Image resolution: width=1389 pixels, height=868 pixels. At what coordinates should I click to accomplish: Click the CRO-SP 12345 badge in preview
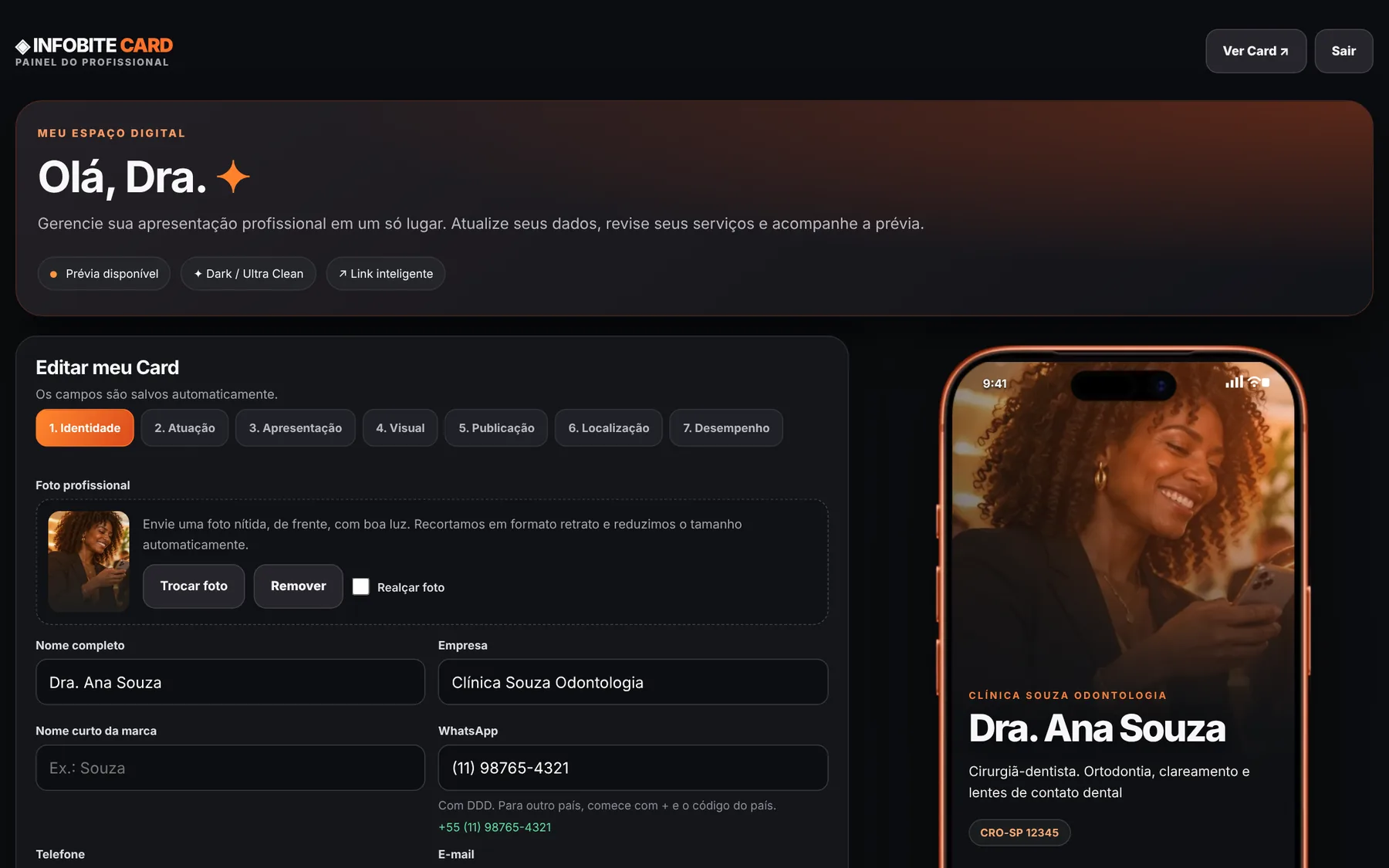click(1019, 833)
